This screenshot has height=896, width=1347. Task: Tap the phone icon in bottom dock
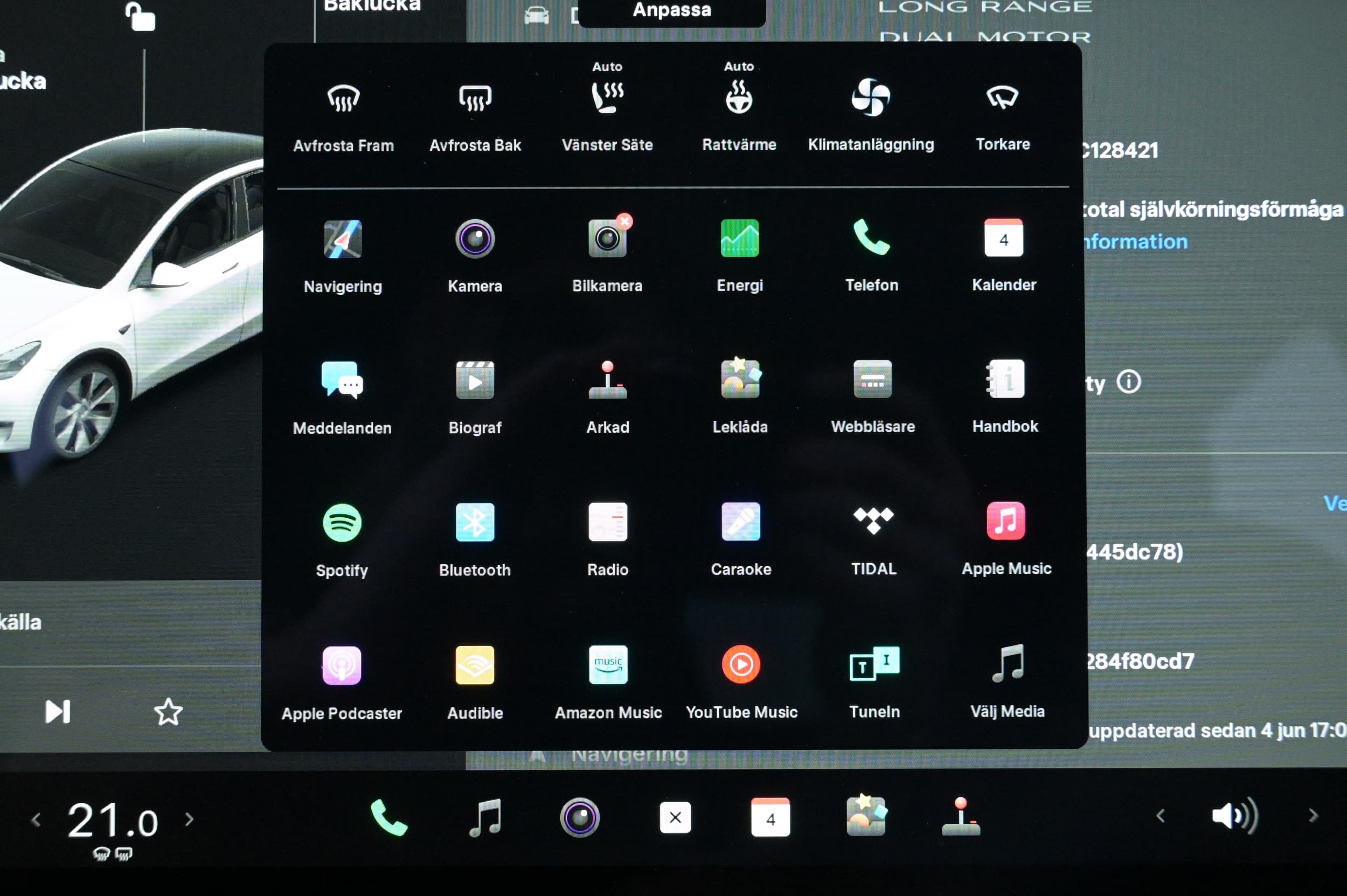point(388,818)
